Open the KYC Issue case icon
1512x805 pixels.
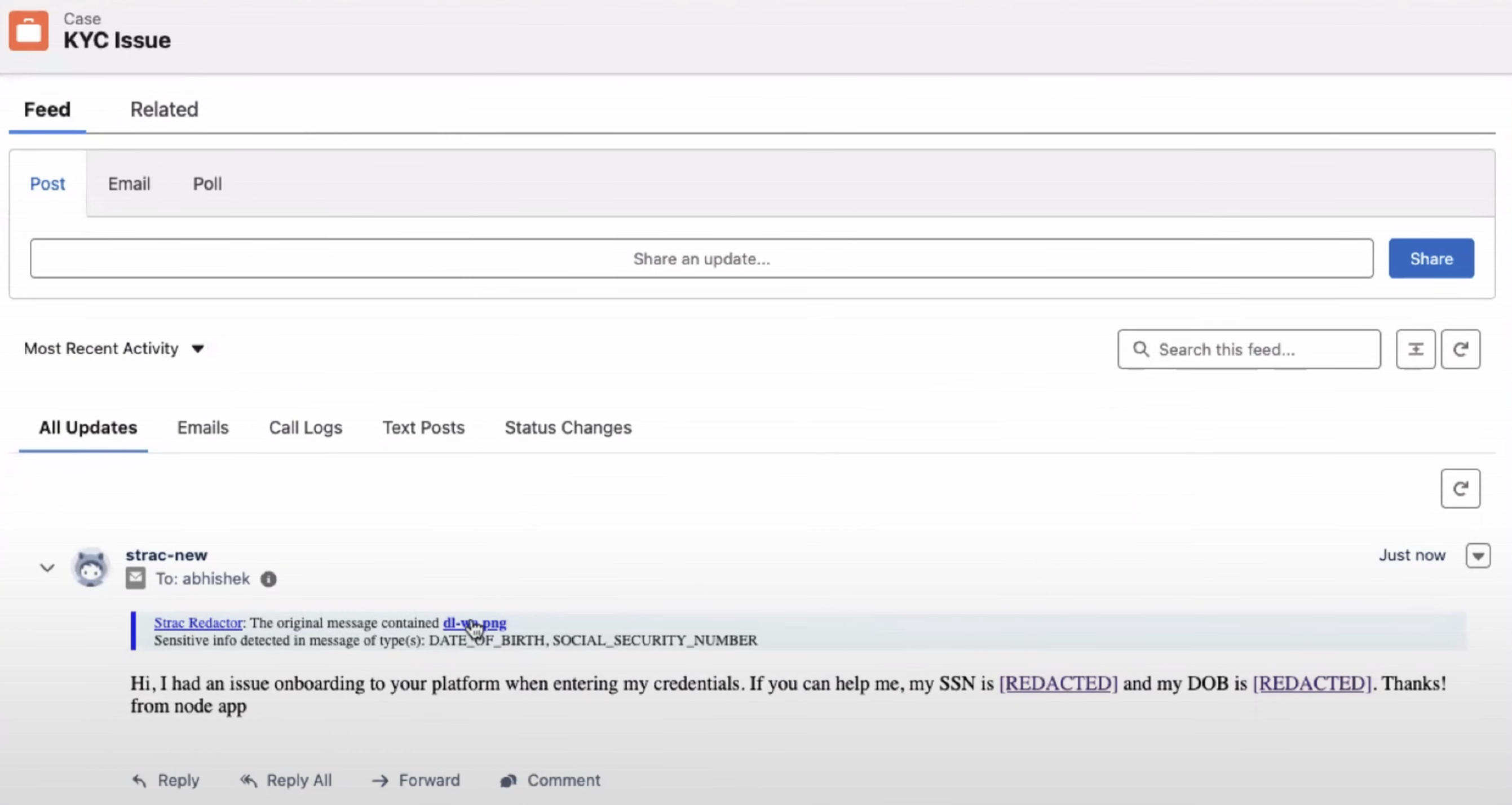click(28, 30)
